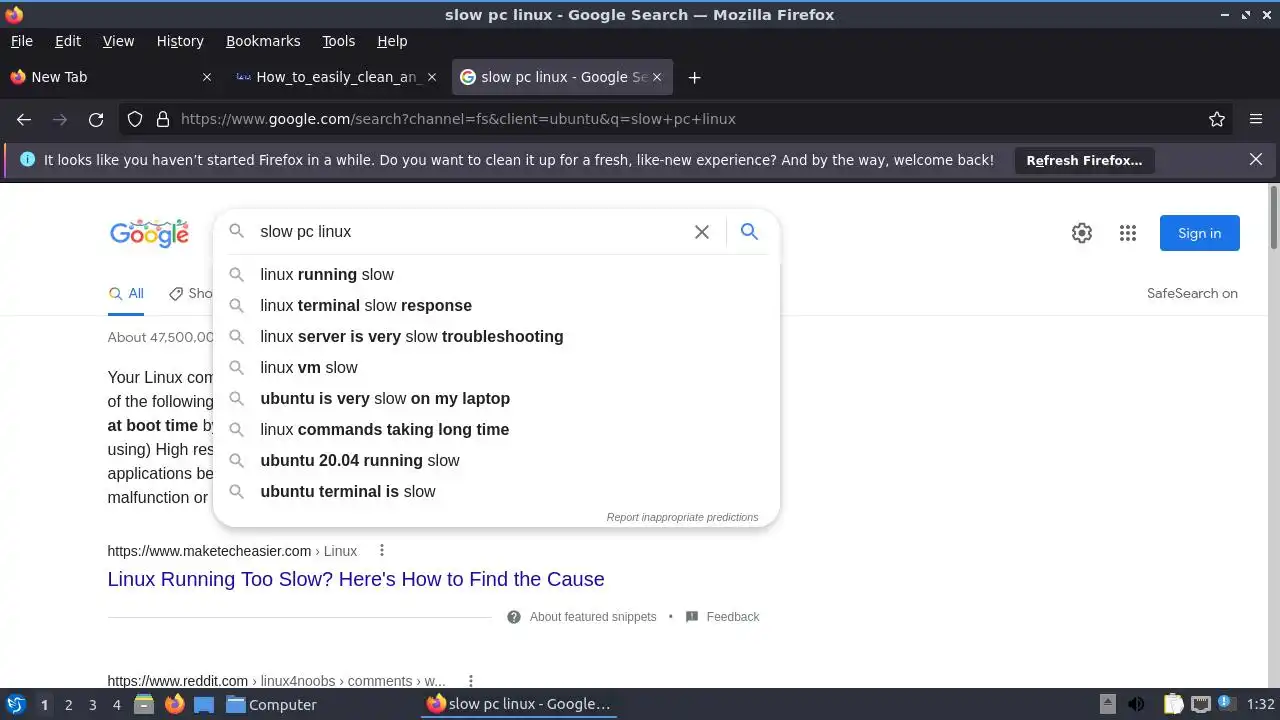Close the slow pc linux tab
The width and height of the screenshot is (1280, 720).
click(656, 77)
